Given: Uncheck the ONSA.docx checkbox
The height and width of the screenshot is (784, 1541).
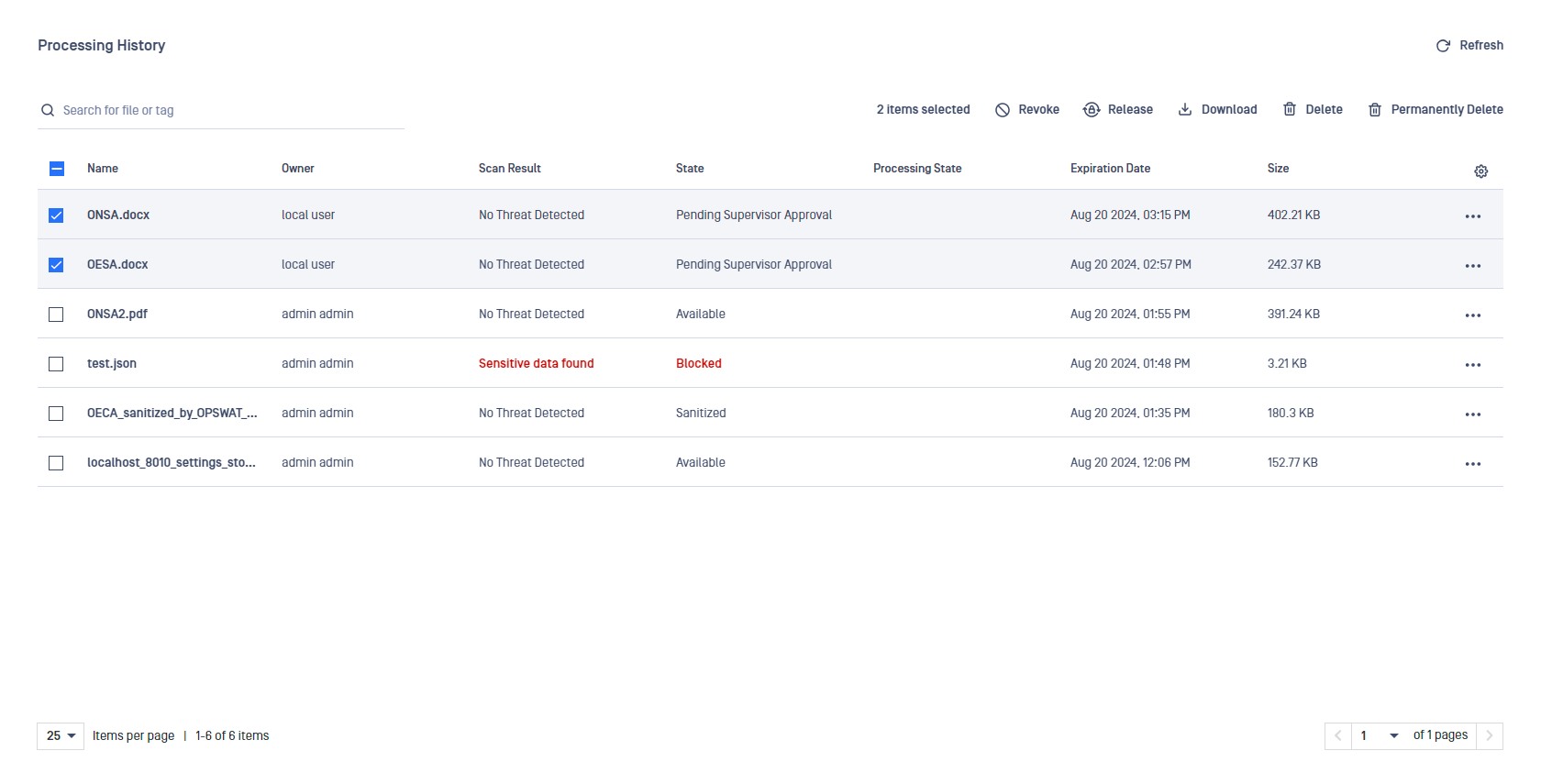Looking at the screenshot, I should click(x=56, y=215).
